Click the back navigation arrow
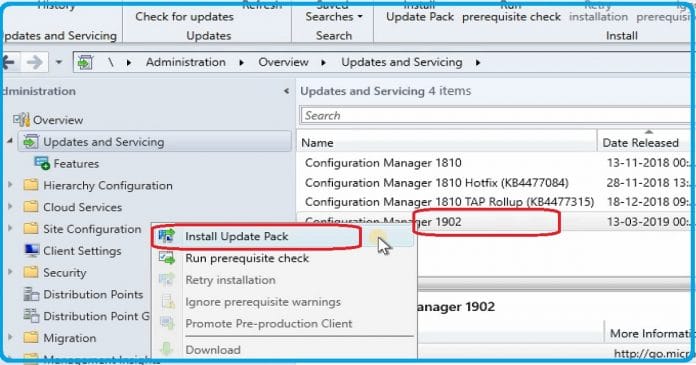This screenshot has height=365, width=696. [9, 62]
